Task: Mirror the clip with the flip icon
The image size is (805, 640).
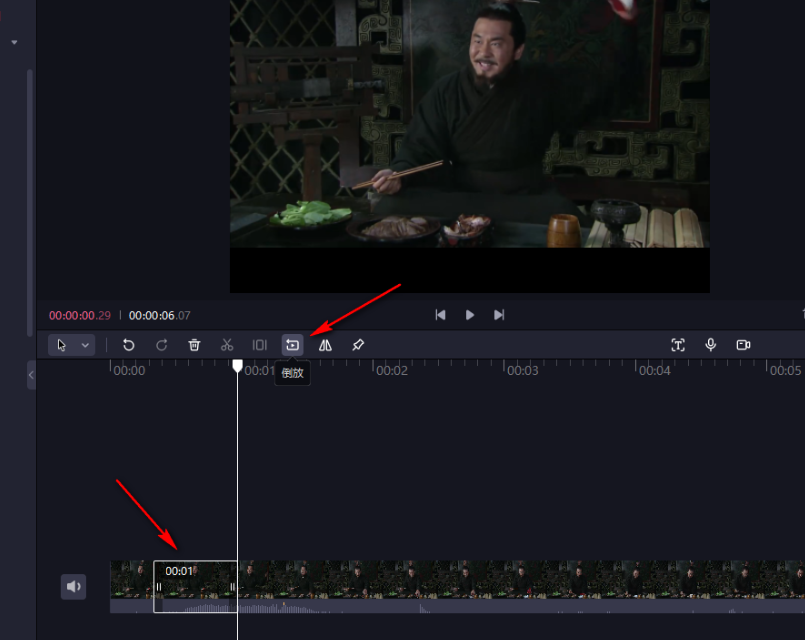Action: (325, 345)
